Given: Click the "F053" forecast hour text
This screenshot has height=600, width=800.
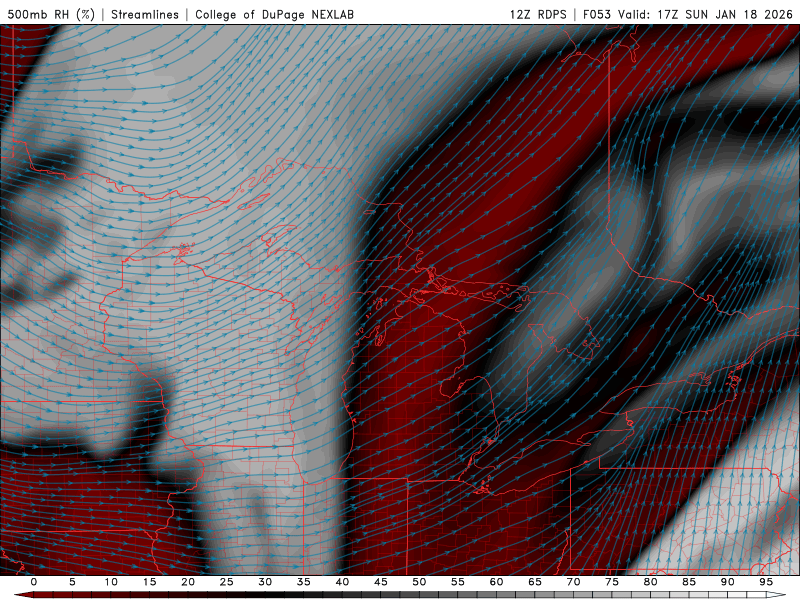Looking at the screenshot, I should click(x=596, y=14).
